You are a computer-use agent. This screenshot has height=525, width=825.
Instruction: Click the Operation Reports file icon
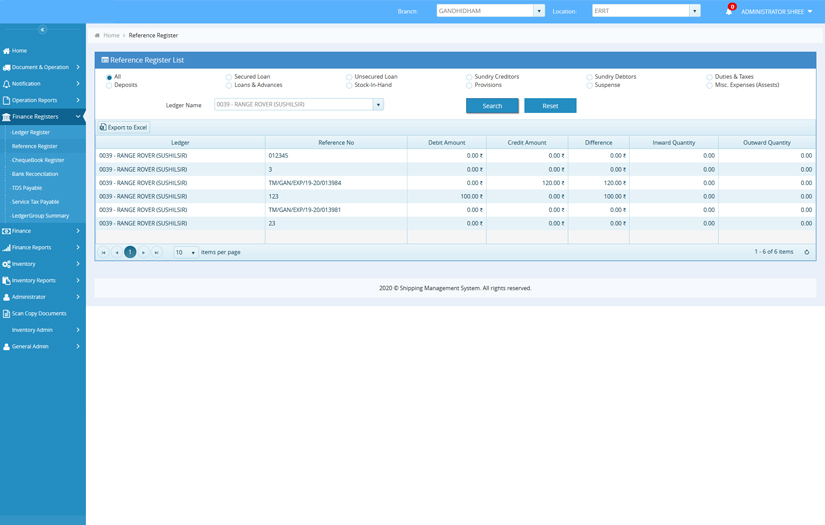[6, 100]
